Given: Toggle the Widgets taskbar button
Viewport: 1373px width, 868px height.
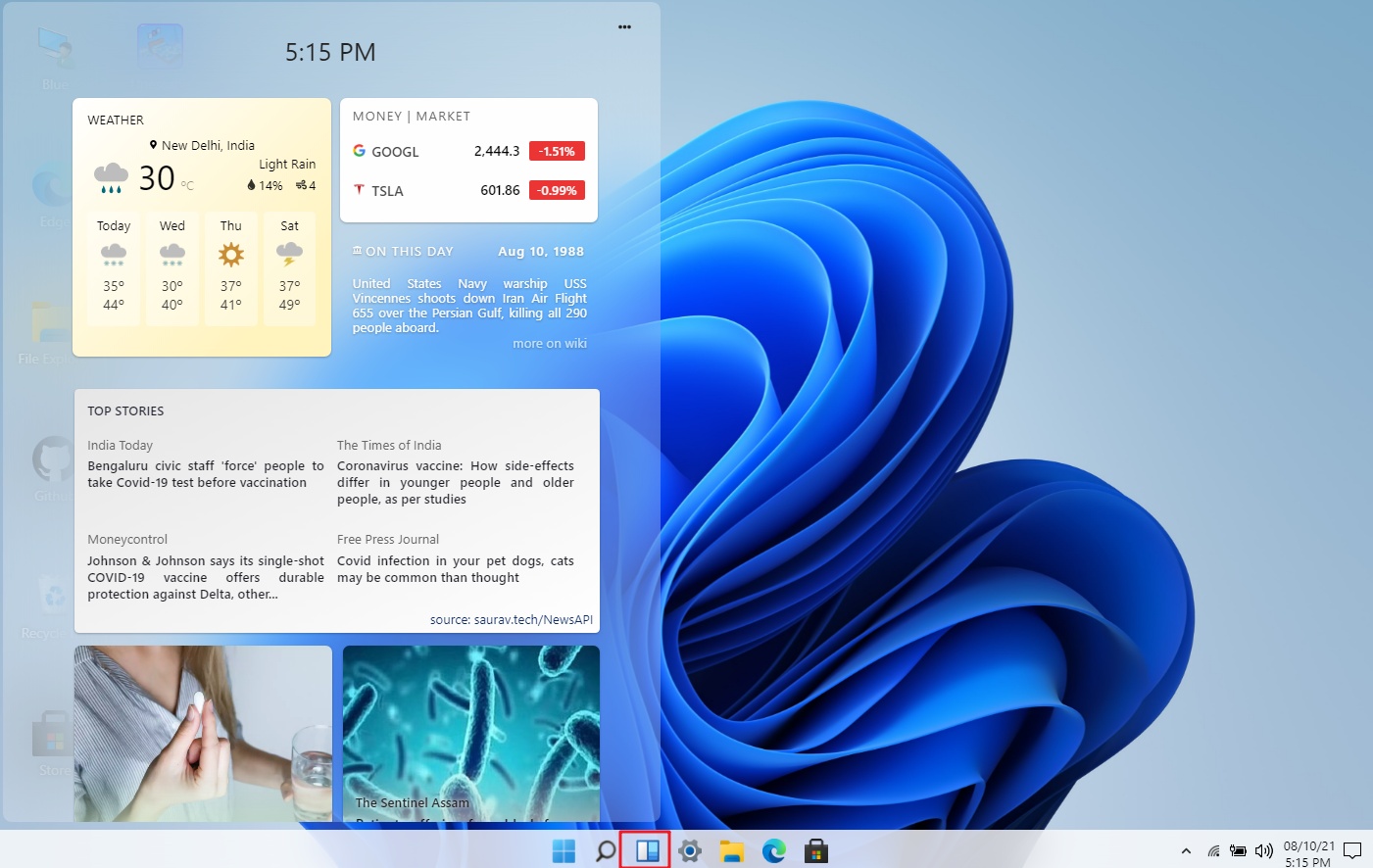Looking at the screenshot, I should point(647,851).
